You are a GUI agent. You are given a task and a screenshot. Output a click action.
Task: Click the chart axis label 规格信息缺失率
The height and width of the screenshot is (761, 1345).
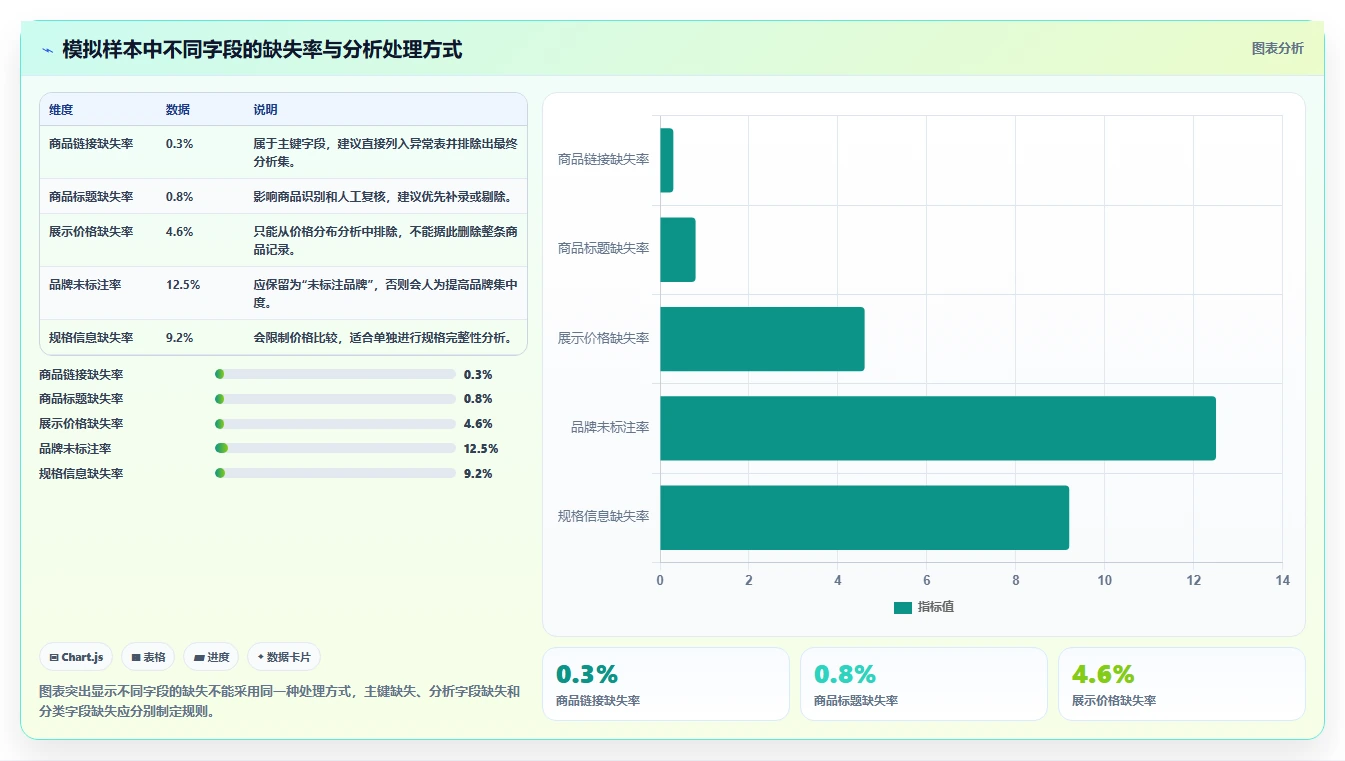604,516
